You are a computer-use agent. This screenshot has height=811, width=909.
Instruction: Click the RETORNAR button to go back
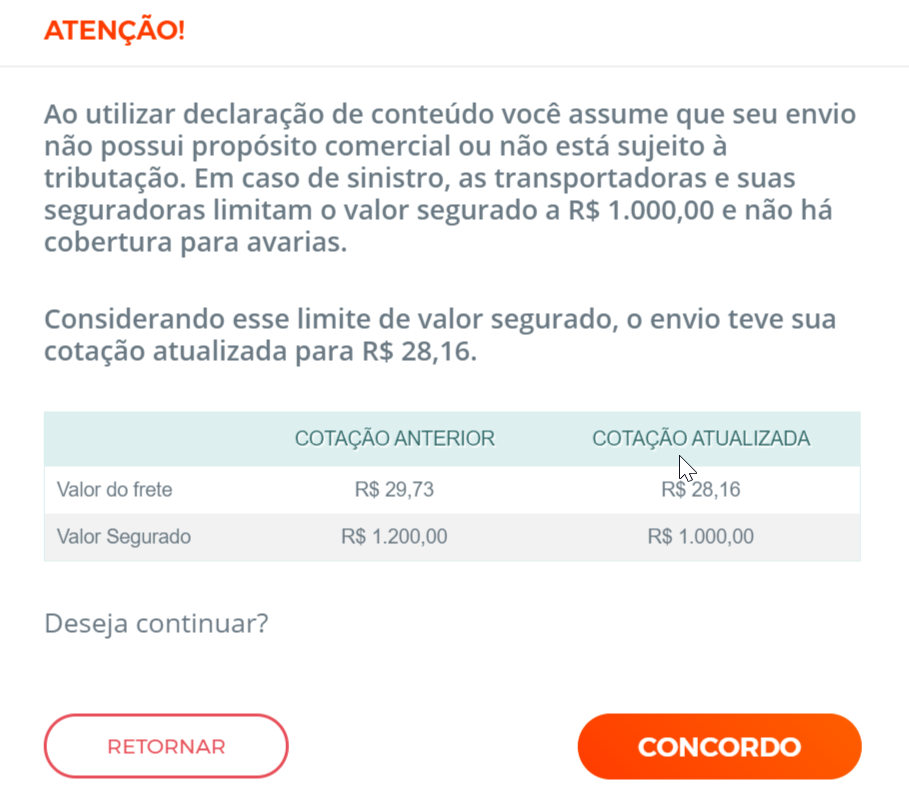point(166,746)
